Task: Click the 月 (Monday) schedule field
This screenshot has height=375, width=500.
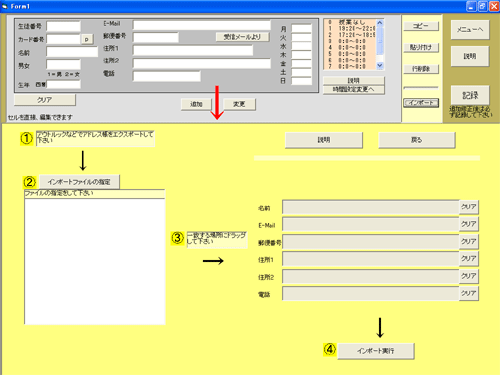Action: click(x=301, y=28)
